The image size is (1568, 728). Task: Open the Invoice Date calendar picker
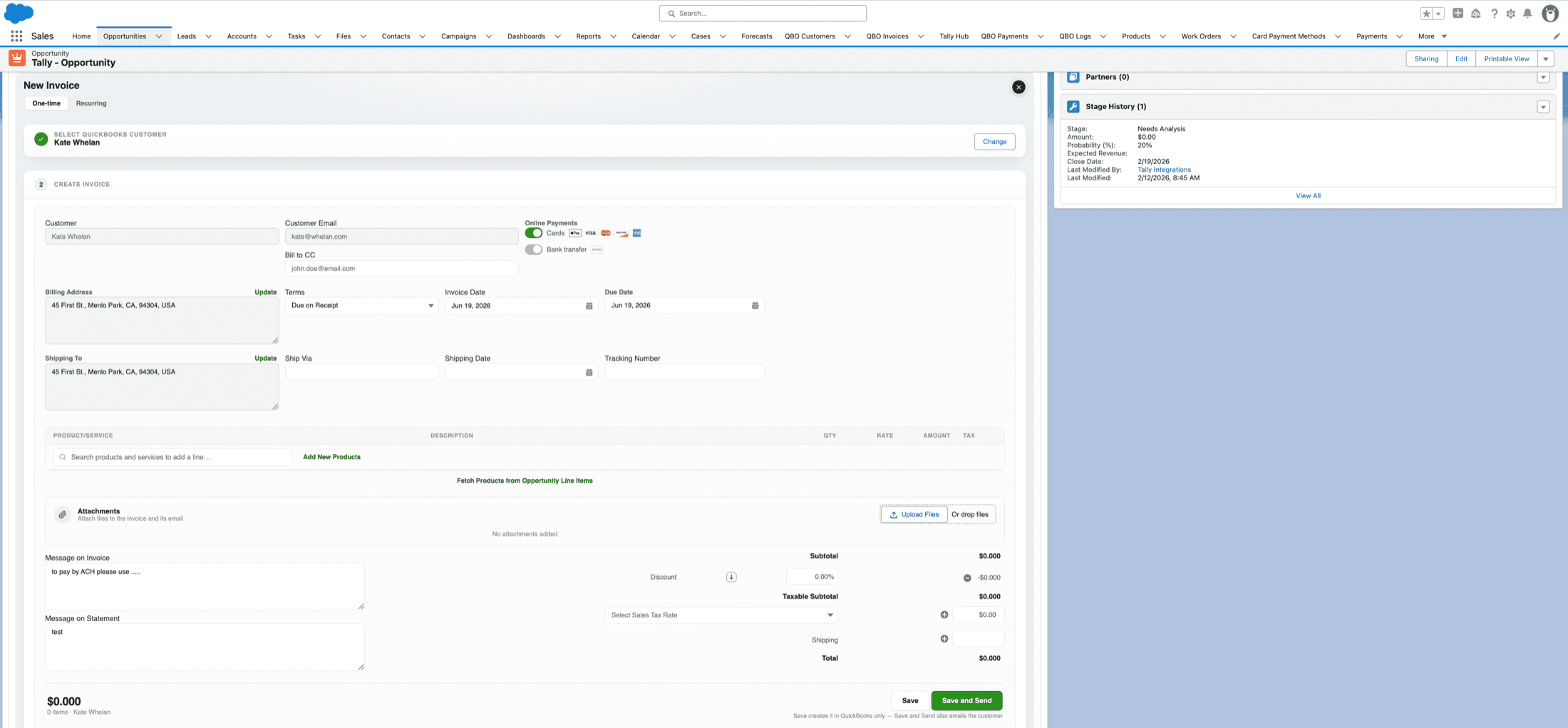point(589,306)
